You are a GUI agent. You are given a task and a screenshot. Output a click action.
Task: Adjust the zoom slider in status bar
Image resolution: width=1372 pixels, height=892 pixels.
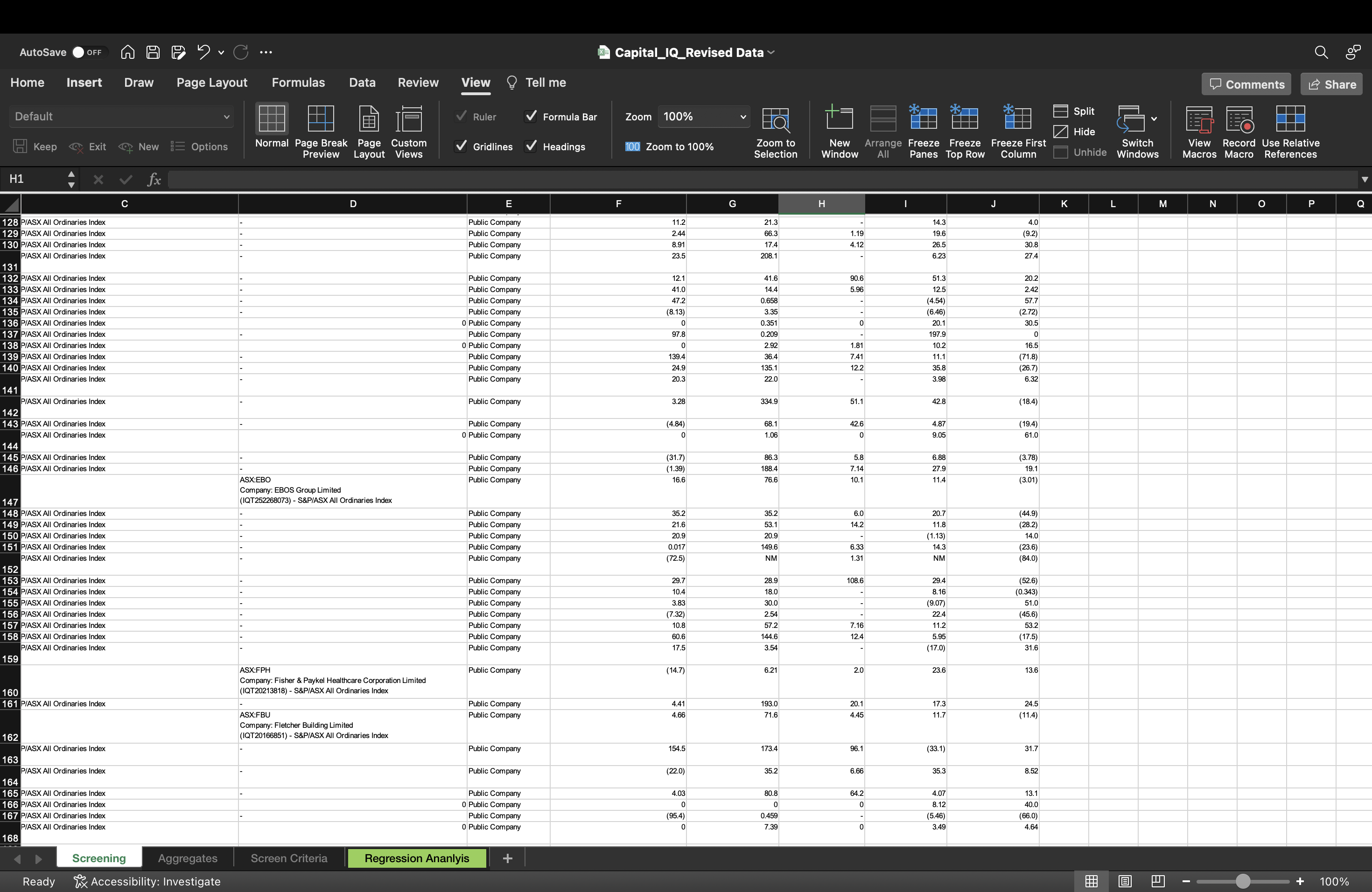click(1243, 881)
